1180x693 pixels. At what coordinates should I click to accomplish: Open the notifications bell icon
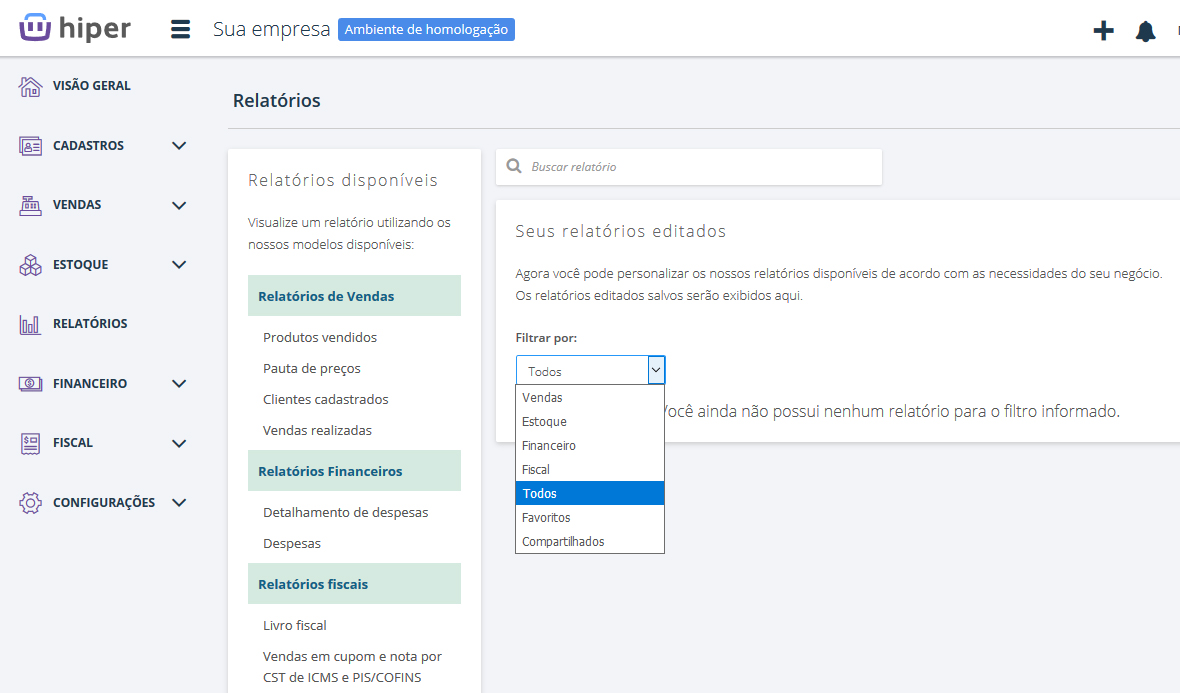tap(1145, 31)
